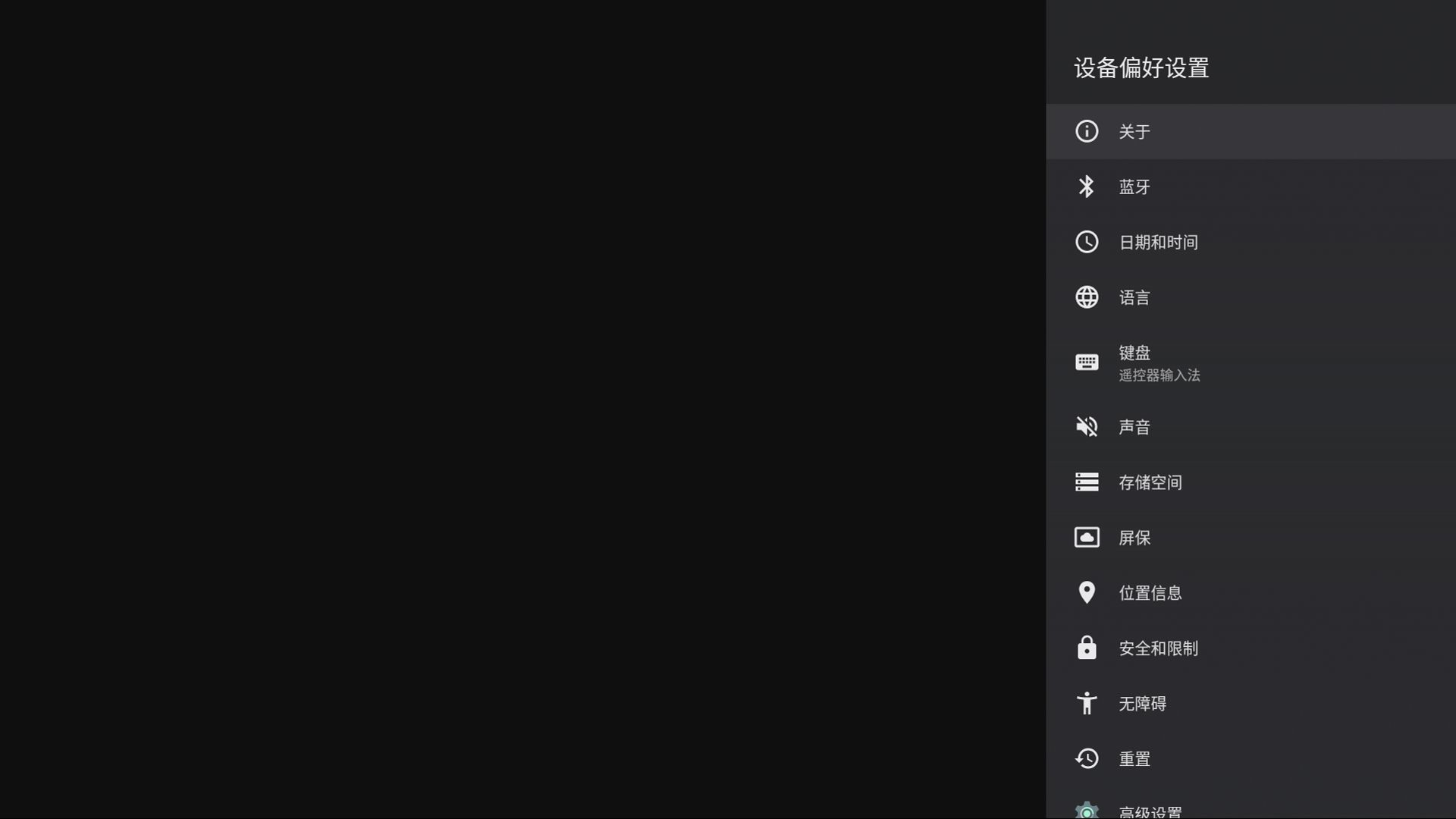Click the keyboard icon beside 键盘
The height and width of the screenshot is (819, 1456).
[1087, 362]
